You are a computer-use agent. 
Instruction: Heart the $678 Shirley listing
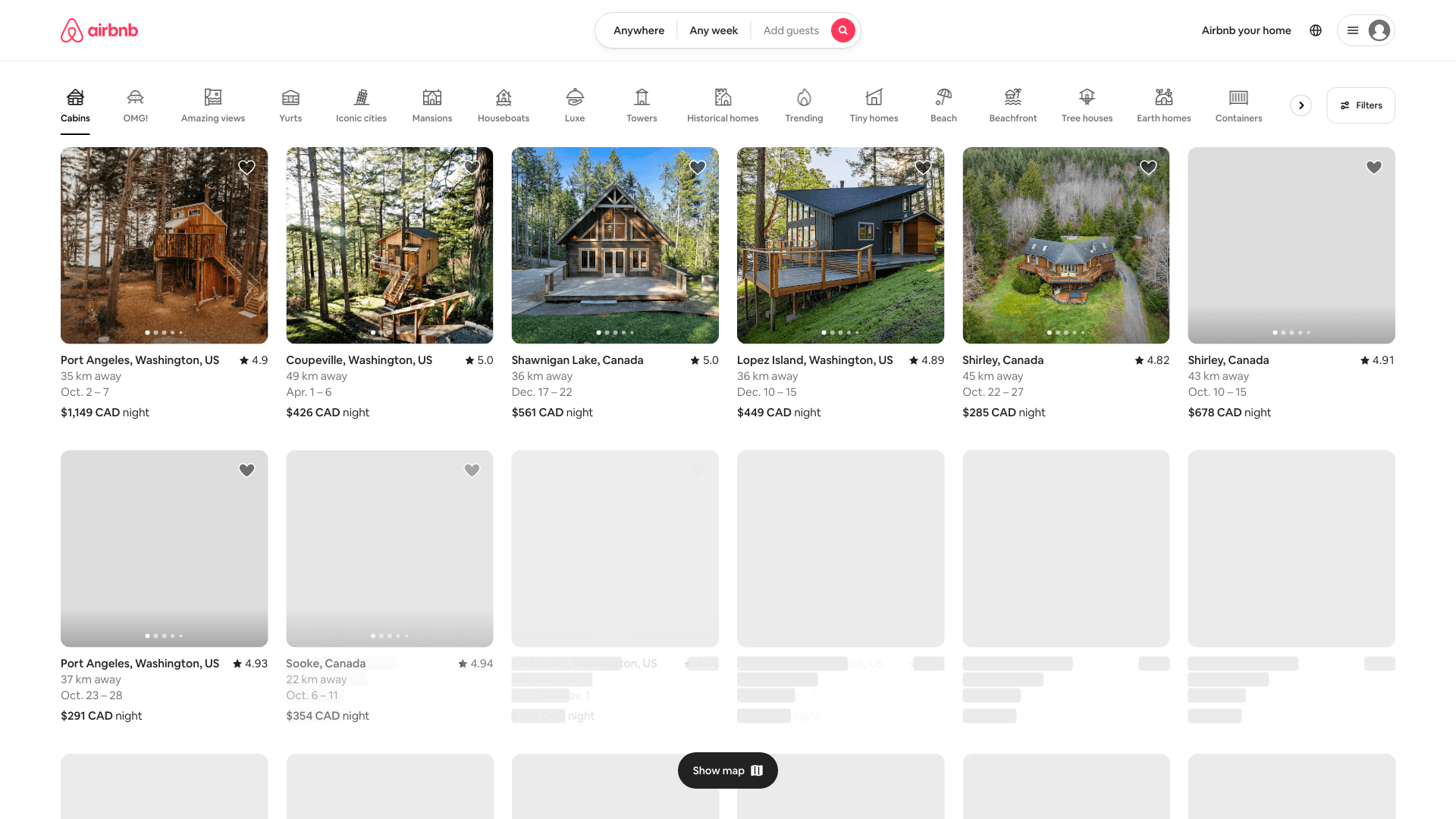1374,168
